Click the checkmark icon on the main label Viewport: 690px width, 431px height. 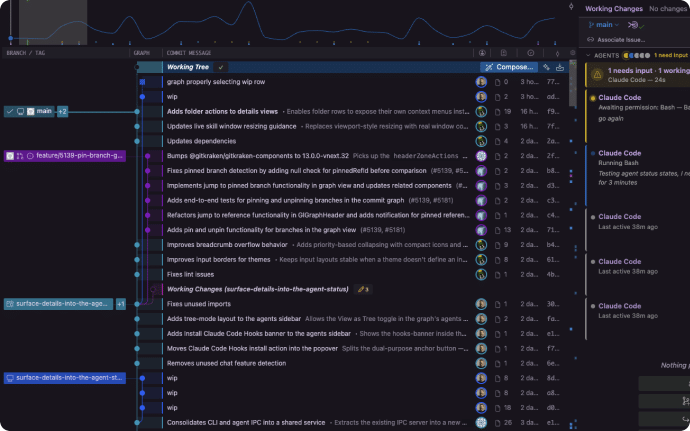tap(10, 111)
